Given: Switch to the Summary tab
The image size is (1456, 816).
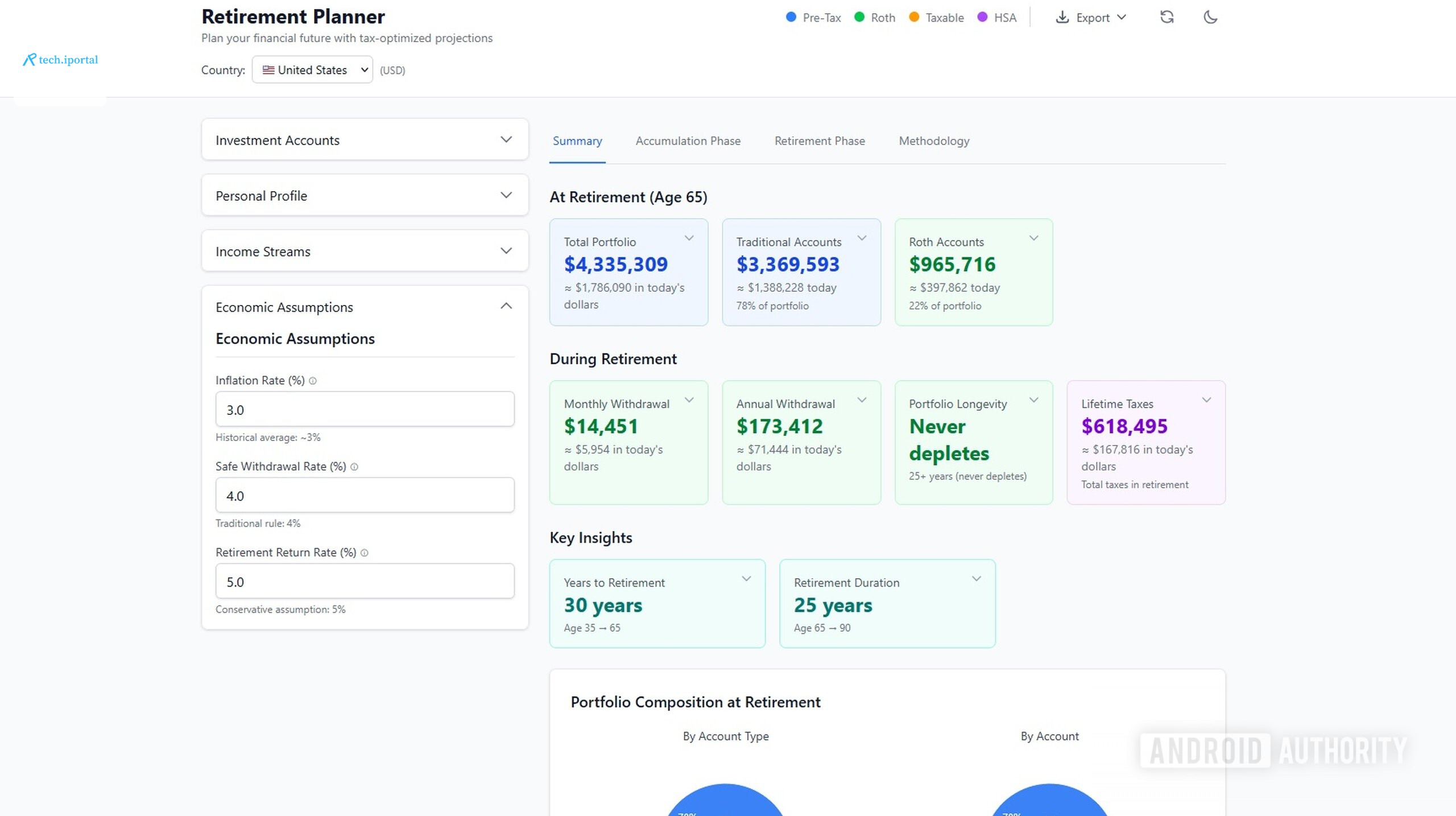Looking at the screenshot, I should (x=577, y=141).
